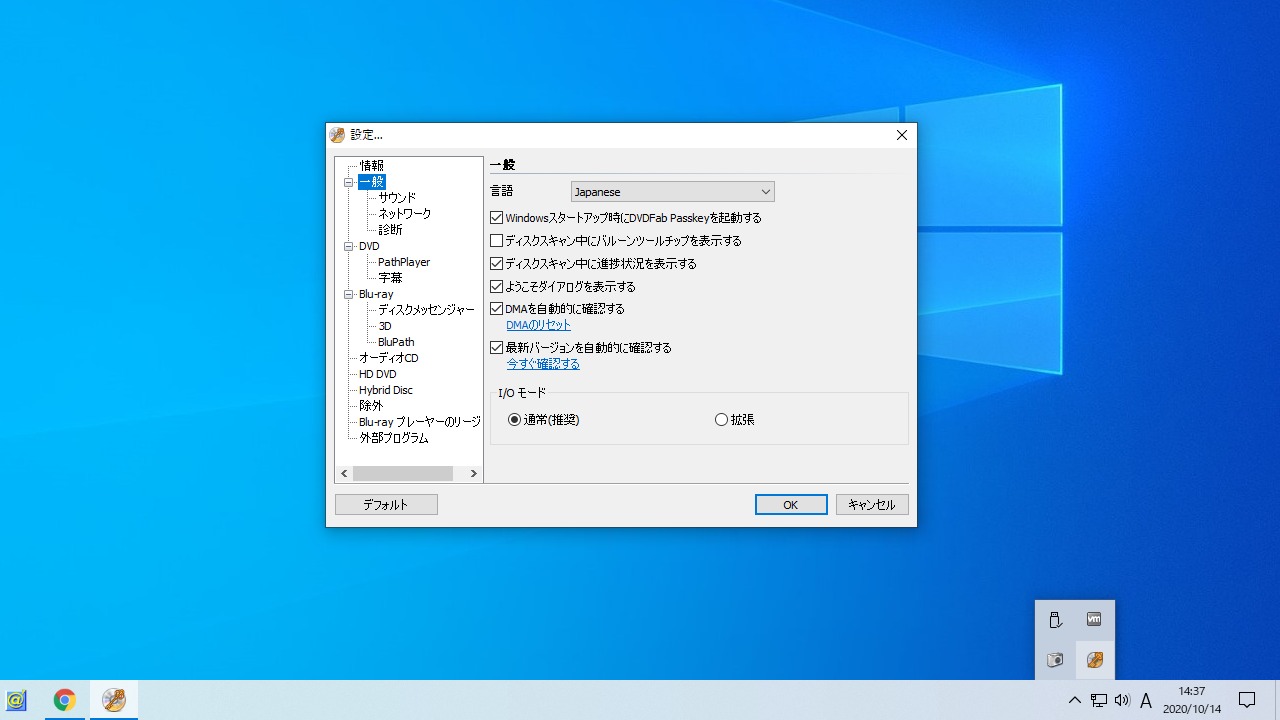Click the VMware tools tray icon
This screenshot has height=720, width=1280.
point(1095,620)
